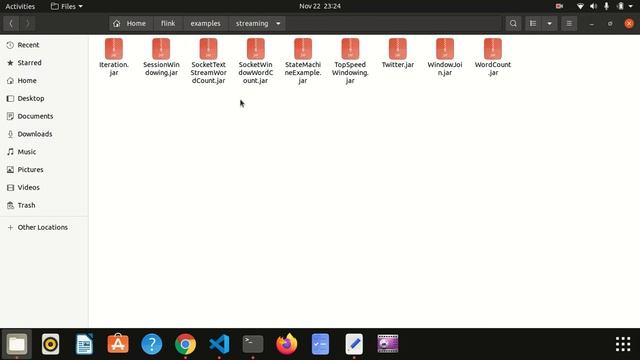Open the search tool in Files
The image size is (640, 360).
[x=513, y=24]
